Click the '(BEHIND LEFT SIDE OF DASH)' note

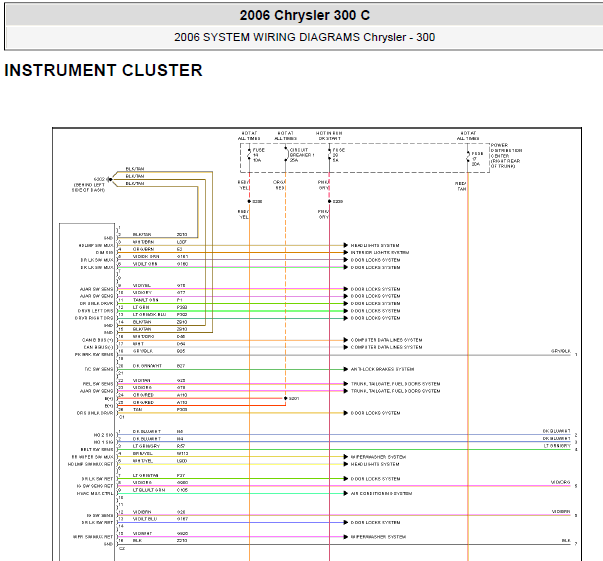point(89,187)
